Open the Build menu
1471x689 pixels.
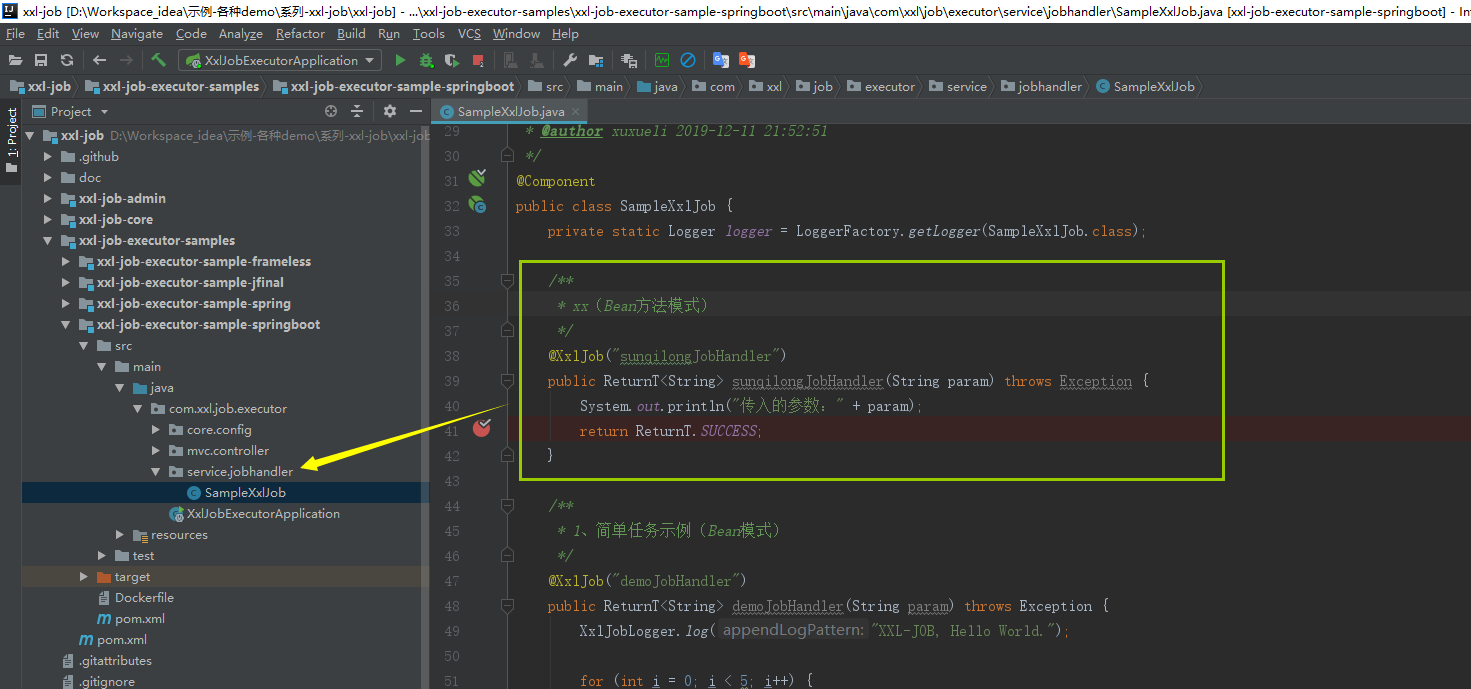click(351, 33)
